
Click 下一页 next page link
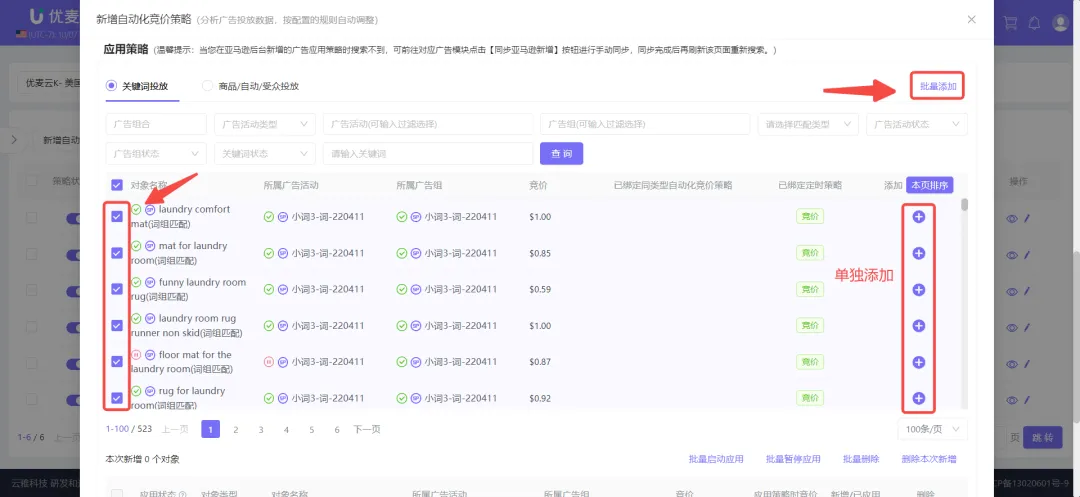(x=366, y=429)
